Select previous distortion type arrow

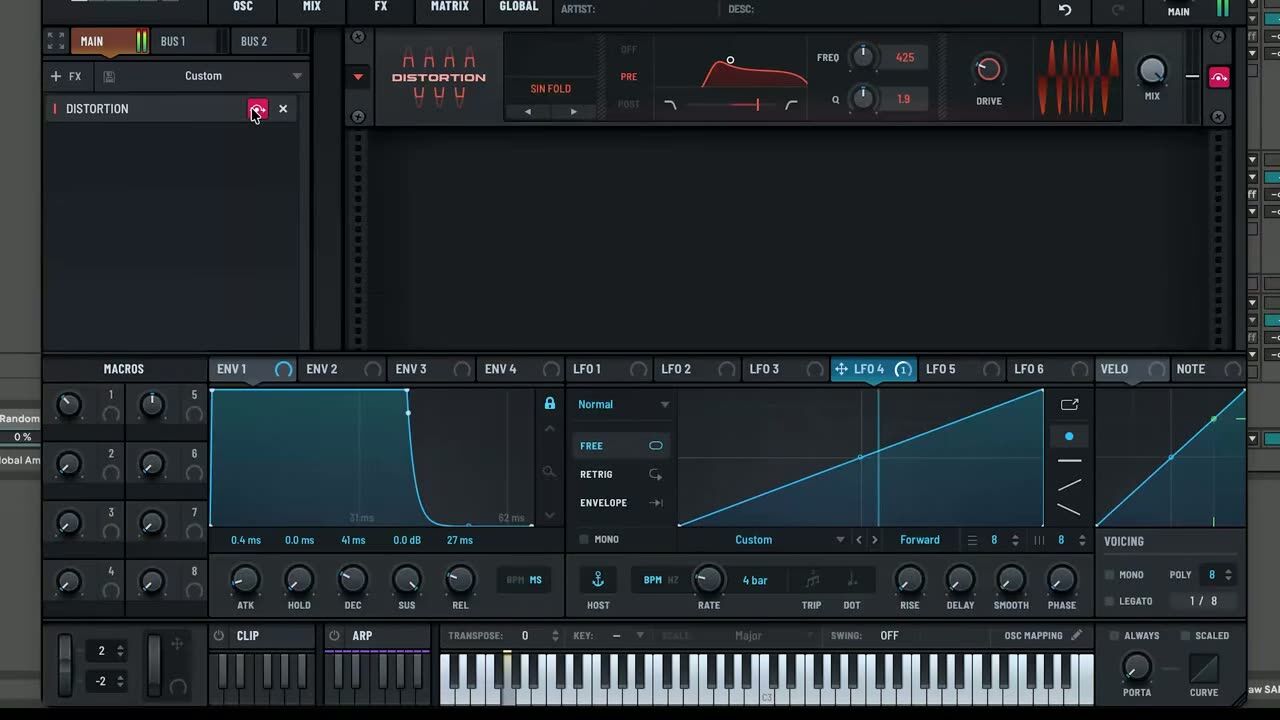tap(528, 111)
